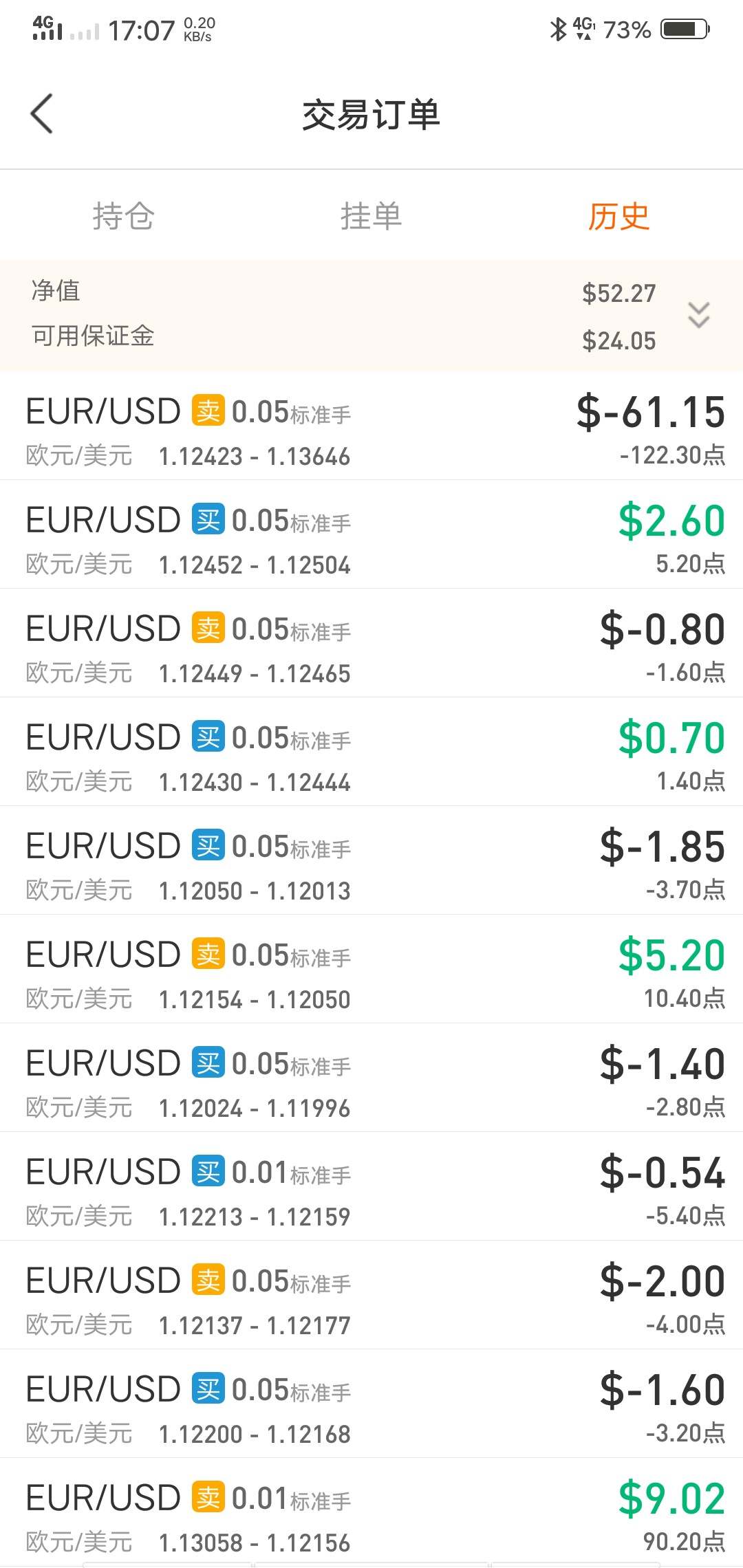
Task: Tap buy badge on $2.60 order
Action: click(x=208, y=520)
